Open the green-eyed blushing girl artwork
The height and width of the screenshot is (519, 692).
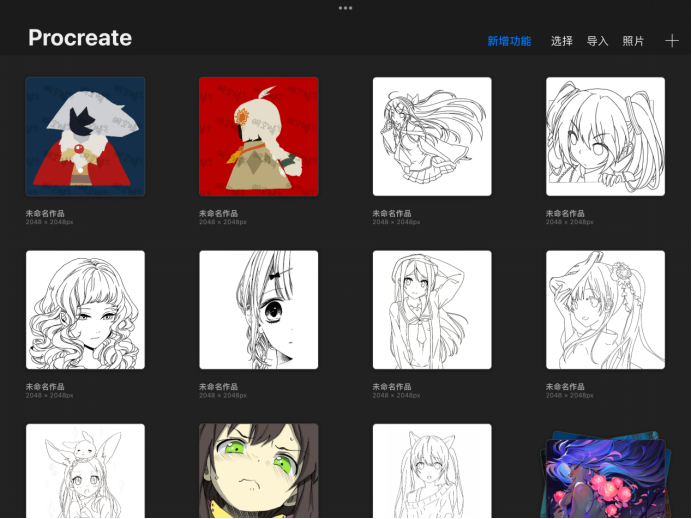[259, 471]
